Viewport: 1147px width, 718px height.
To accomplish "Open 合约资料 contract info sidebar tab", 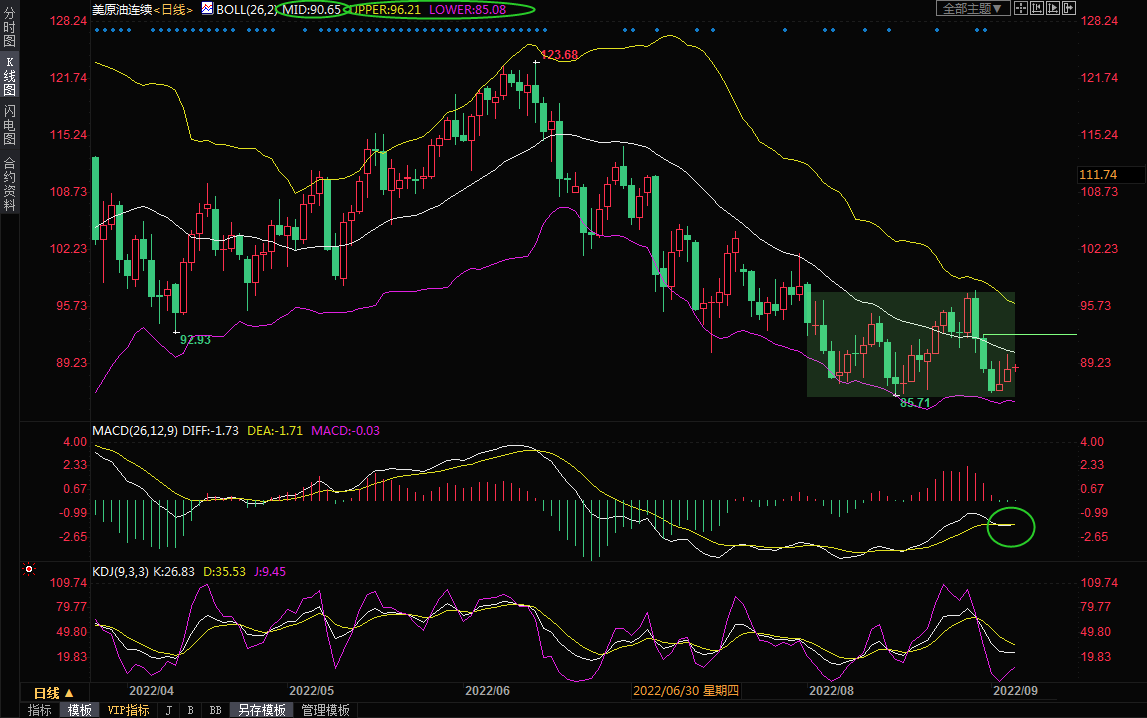I will point(9,184).
